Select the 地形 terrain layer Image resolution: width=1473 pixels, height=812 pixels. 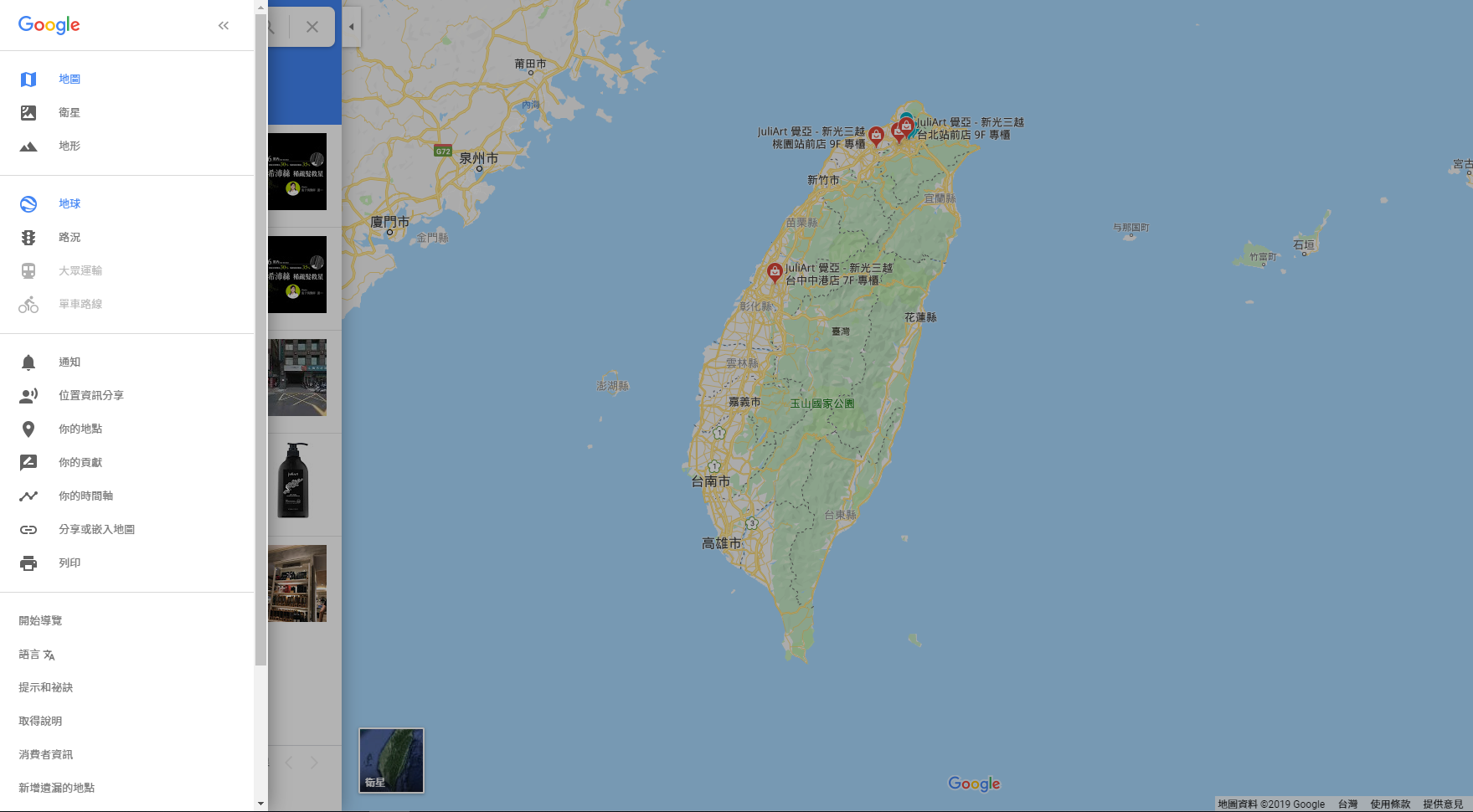click(69, 146)
